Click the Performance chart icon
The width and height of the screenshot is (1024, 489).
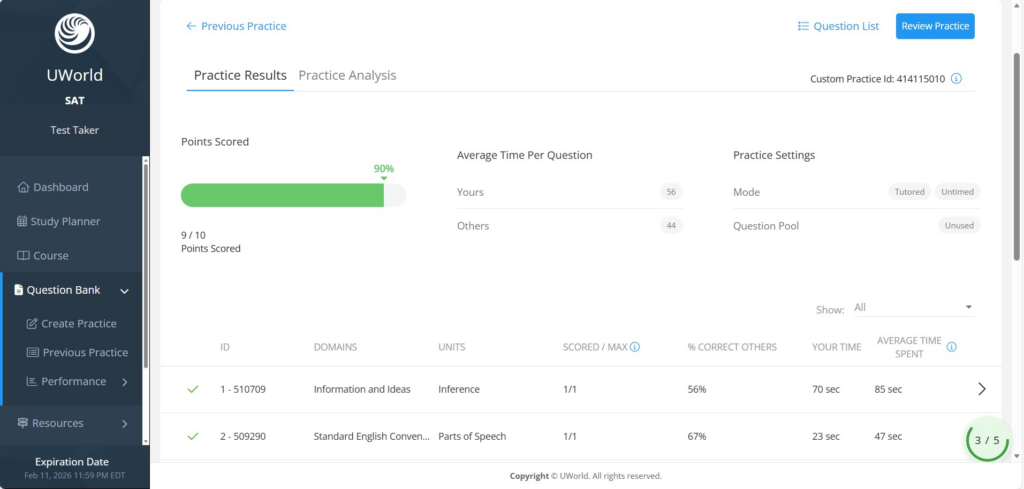pyautogui.click(x=31, y=381)
